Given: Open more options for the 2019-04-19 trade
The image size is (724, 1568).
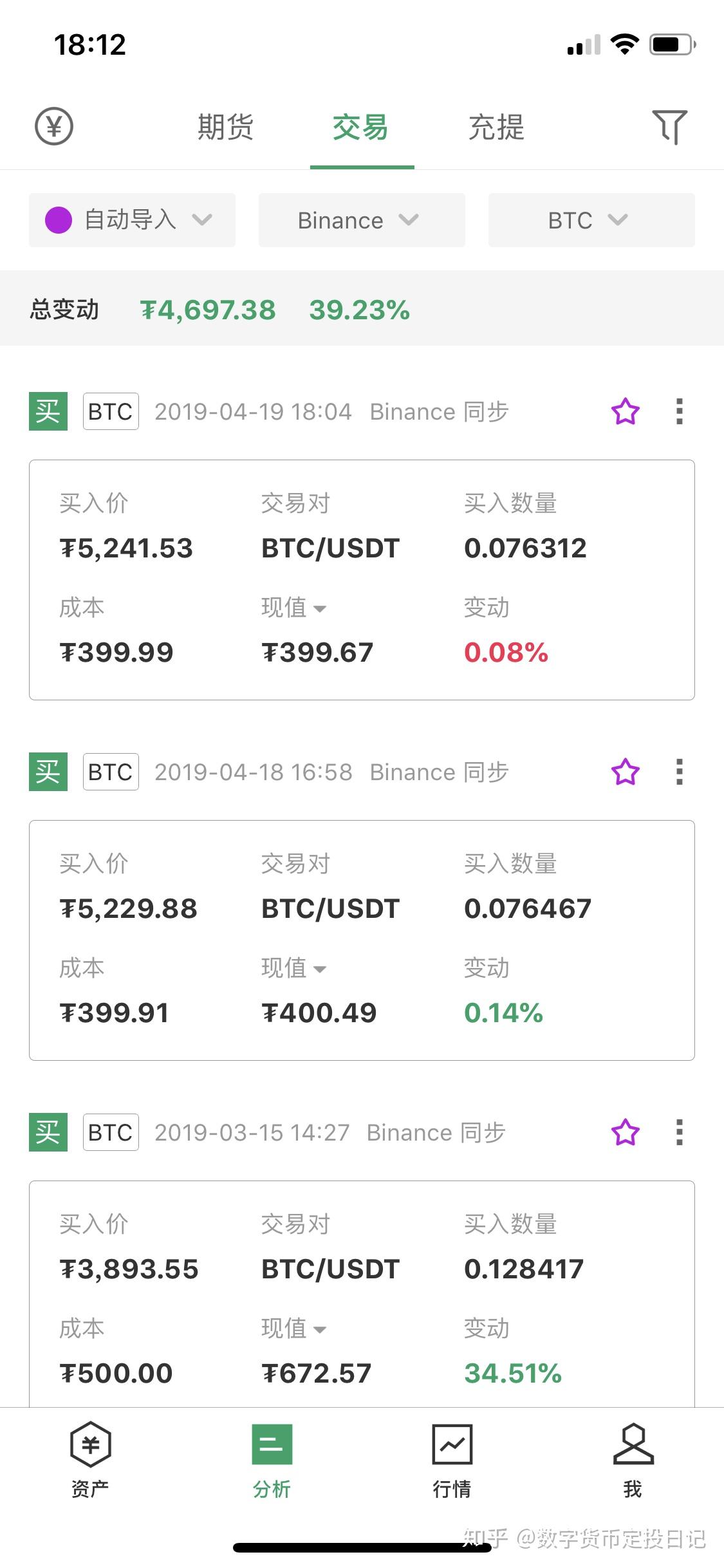Looking at the screenshot, I should (679, 411).
